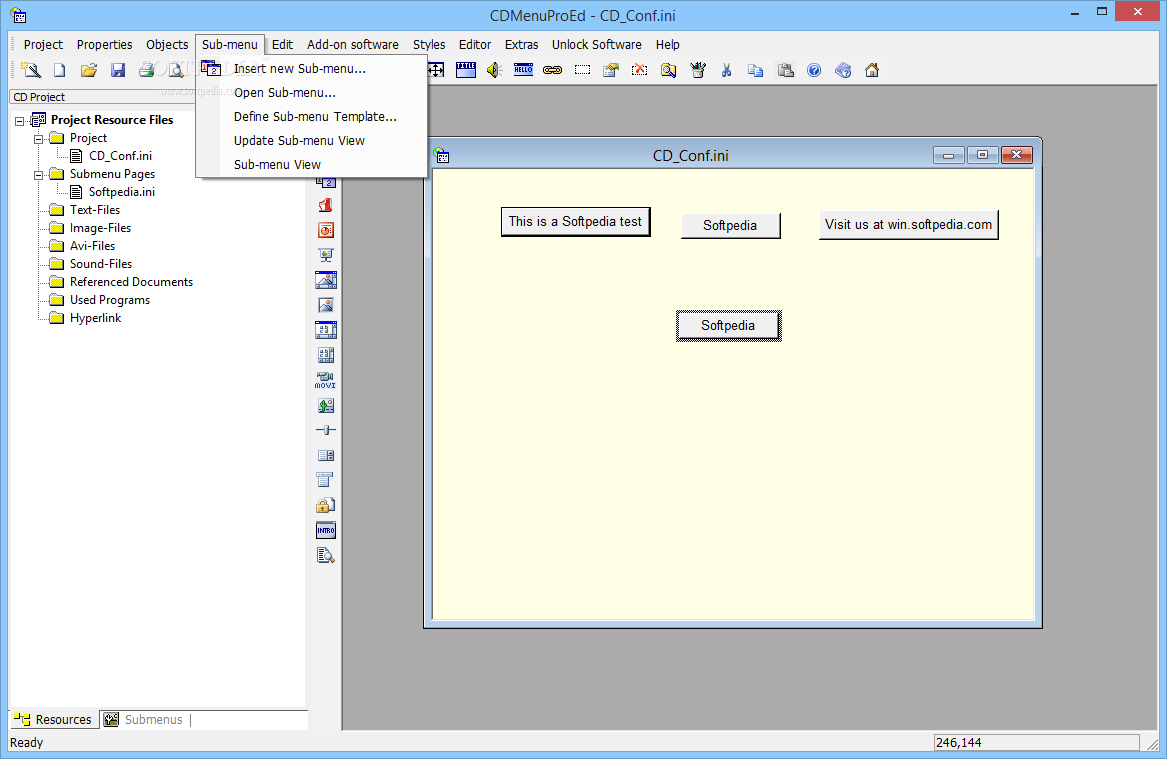Select the Sound-Files folder
Image resolution: width=1167 pixels, height=759 pixels.
(x=100, y=264)
